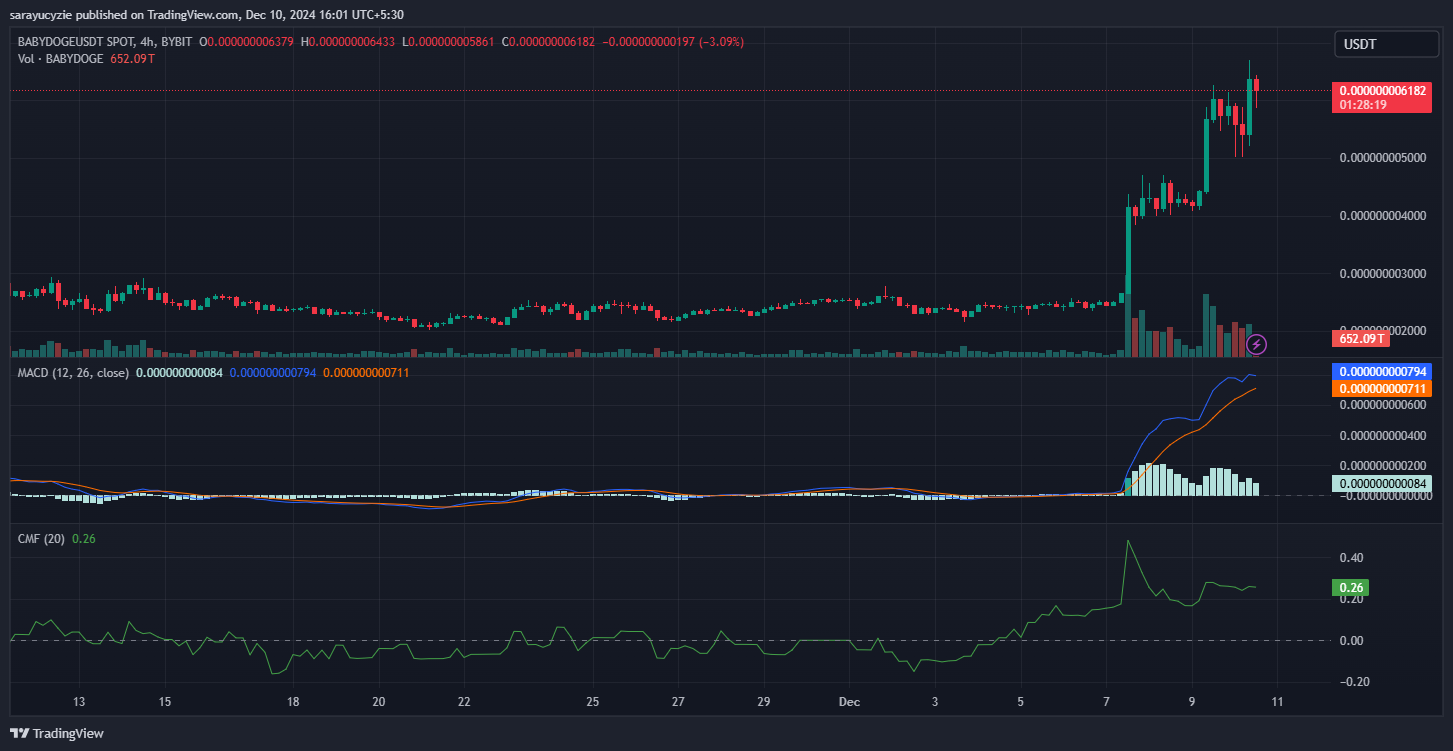Click the red current price label 0.000000006182
The width and height of the screenshot is (1453, 751).
click(x=1384, y=91)
